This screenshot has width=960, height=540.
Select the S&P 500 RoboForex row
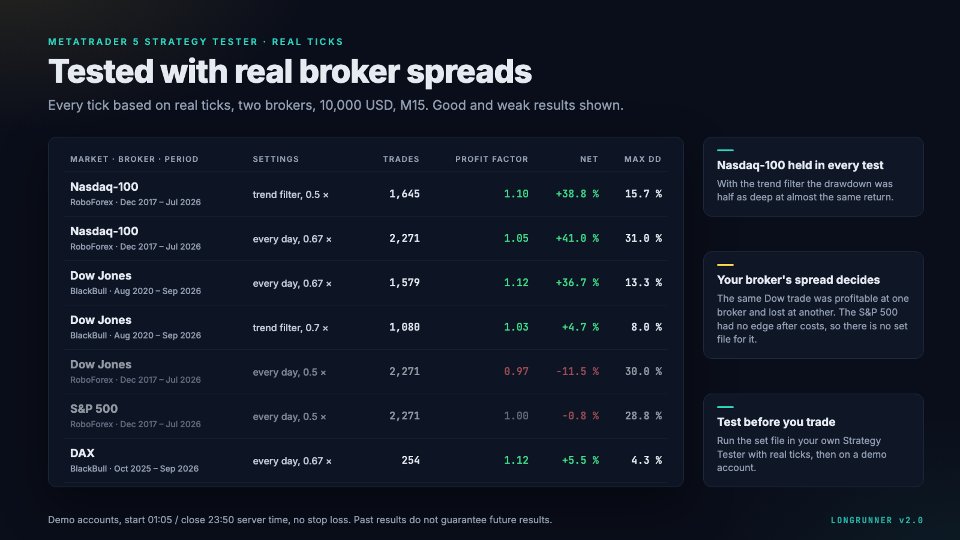[366, 416]
